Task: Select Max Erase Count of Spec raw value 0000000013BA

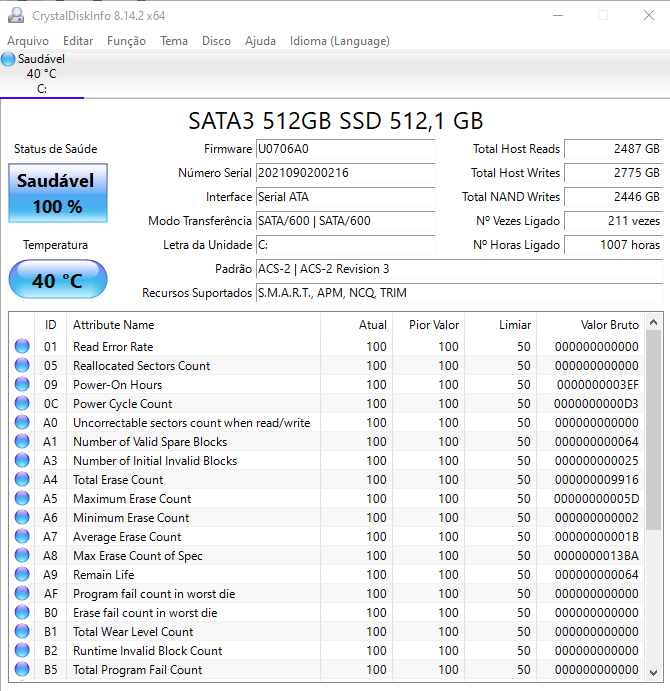Action: click(596, 556)
